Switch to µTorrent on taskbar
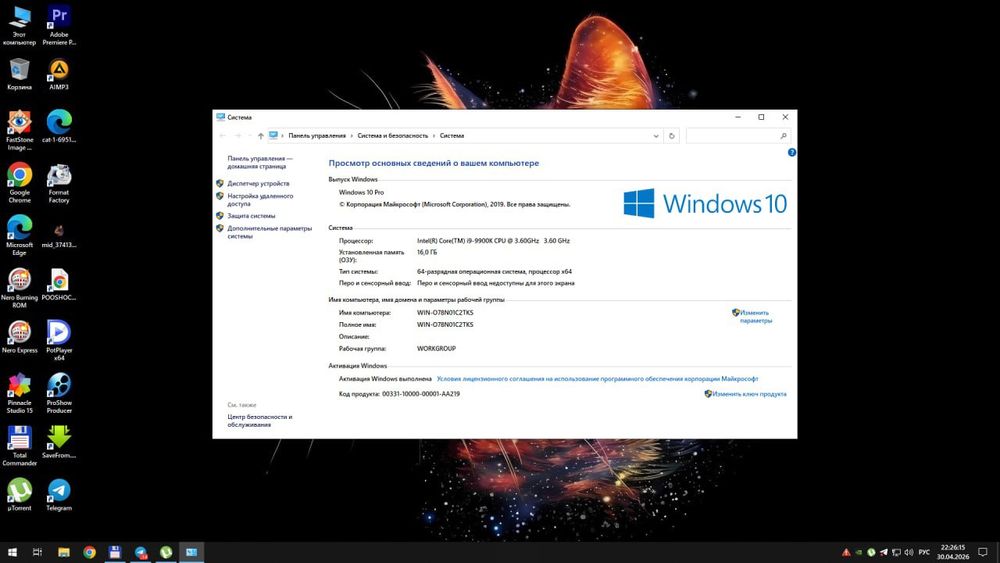Image resolution: width=1000 pixels, height=563 pixels. click(x=166, y=552)
